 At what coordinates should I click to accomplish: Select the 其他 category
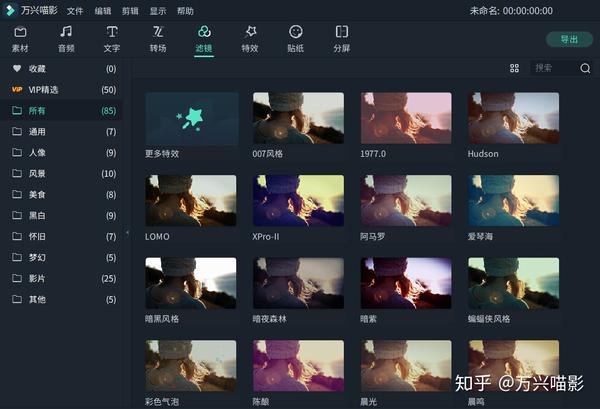61,299
